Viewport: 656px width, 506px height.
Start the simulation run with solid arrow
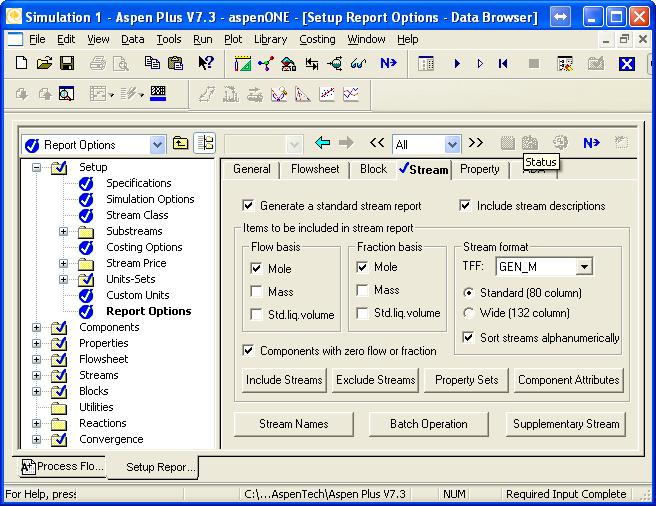pyautogui.click(x=457, y=64)
